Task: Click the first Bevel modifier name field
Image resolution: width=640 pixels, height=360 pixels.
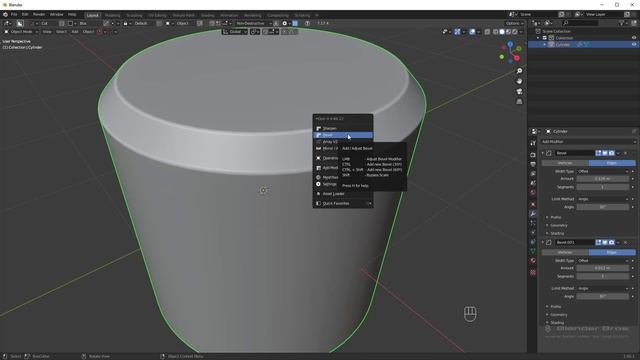Action: click(x=574, y=153)
